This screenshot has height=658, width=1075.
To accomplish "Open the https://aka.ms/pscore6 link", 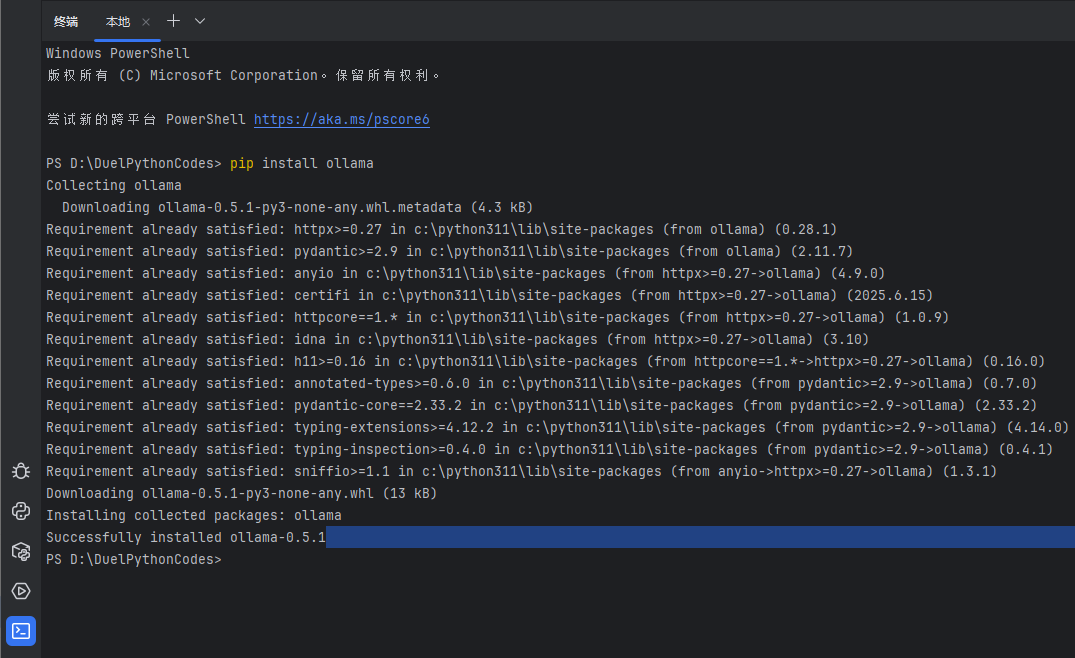I will click(x=341, y=119).
